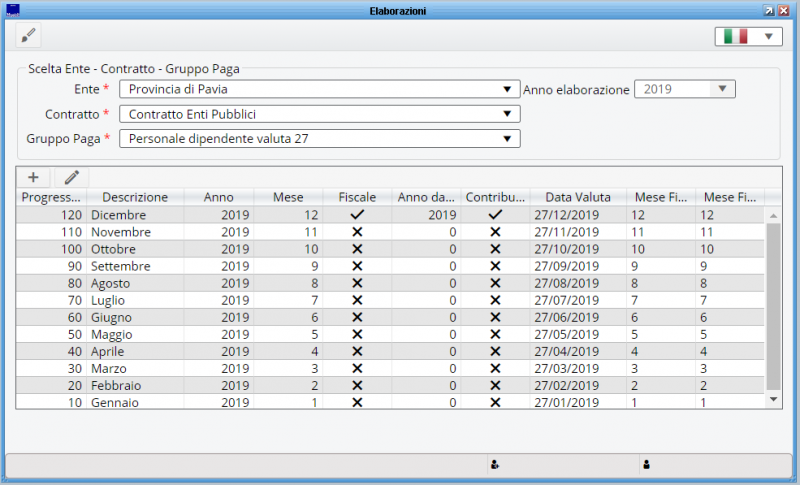This screenshot has width=800, height=485.
Task: Sort by the Descrizione column header
Action: pyautogui.click(x=135, y=197)
